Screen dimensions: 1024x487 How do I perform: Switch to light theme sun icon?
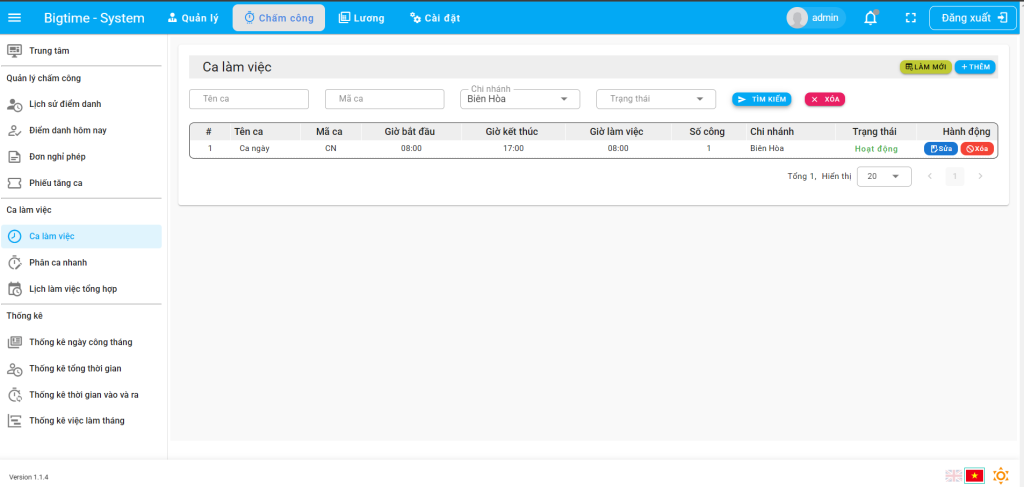point(1000,476)
